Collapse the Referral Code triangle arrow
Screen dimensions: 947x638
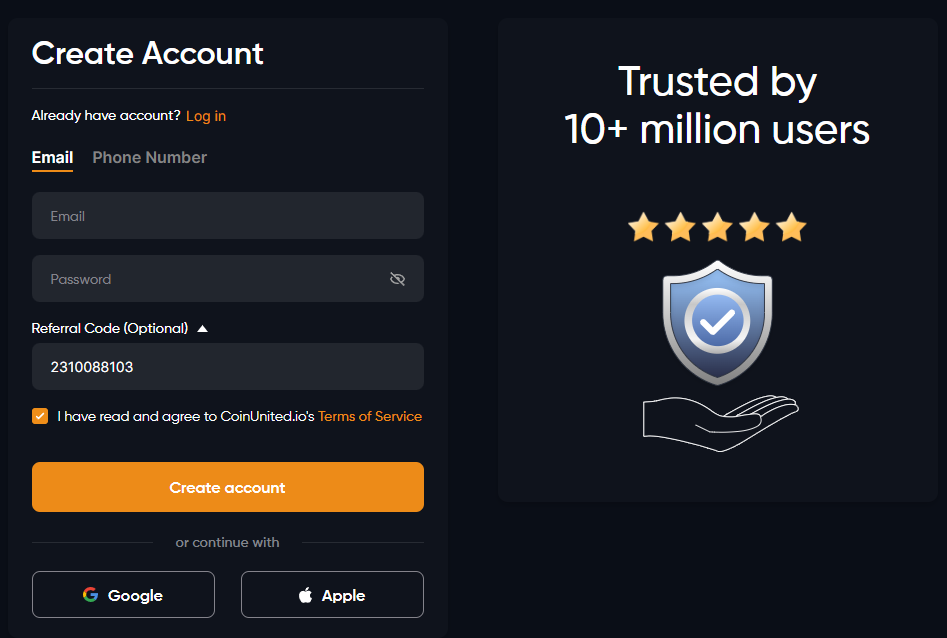[x=202, y=329]
